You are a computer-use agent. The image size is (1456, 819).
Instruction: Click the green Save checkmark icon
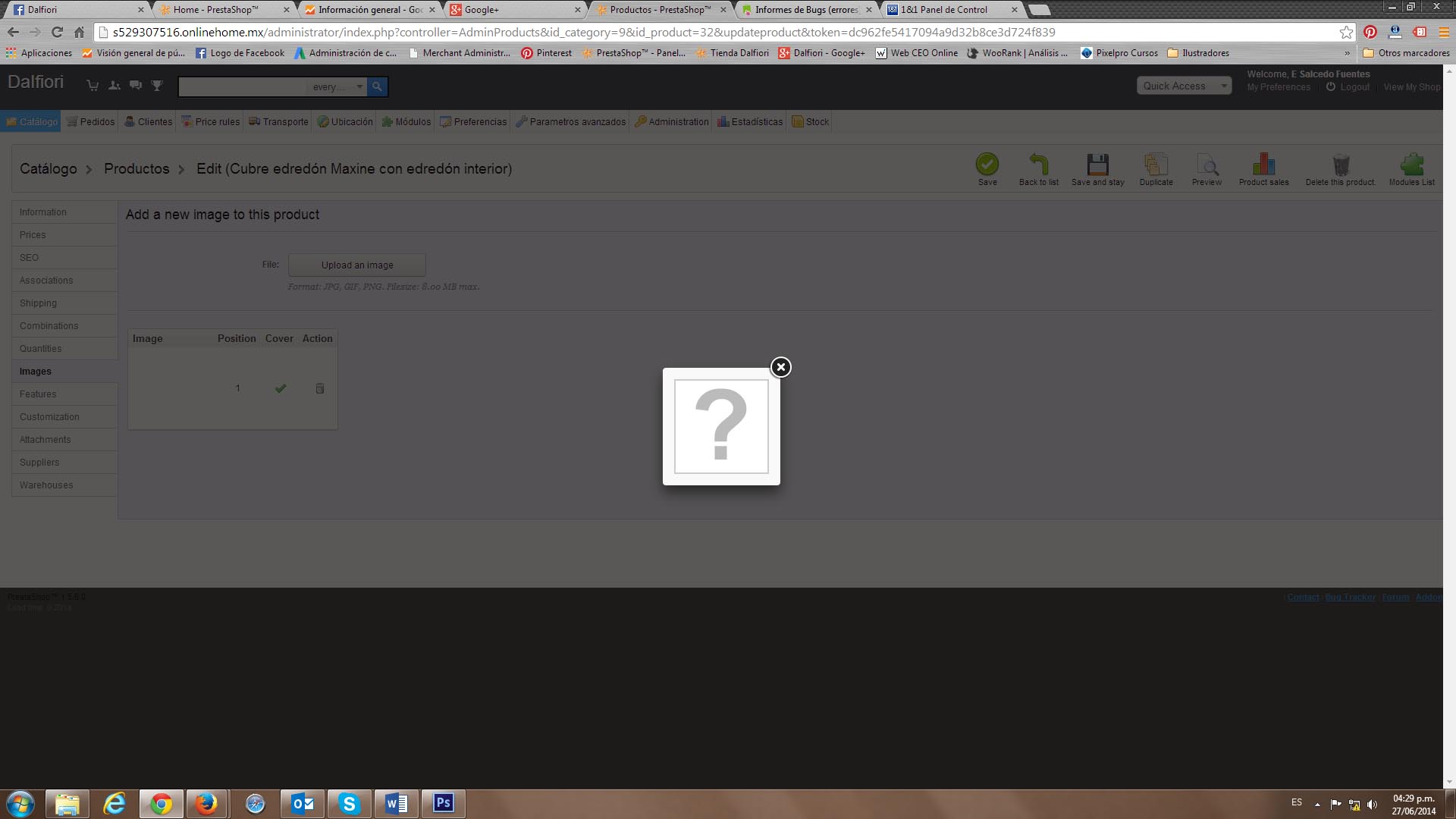[x=987, y=165]
